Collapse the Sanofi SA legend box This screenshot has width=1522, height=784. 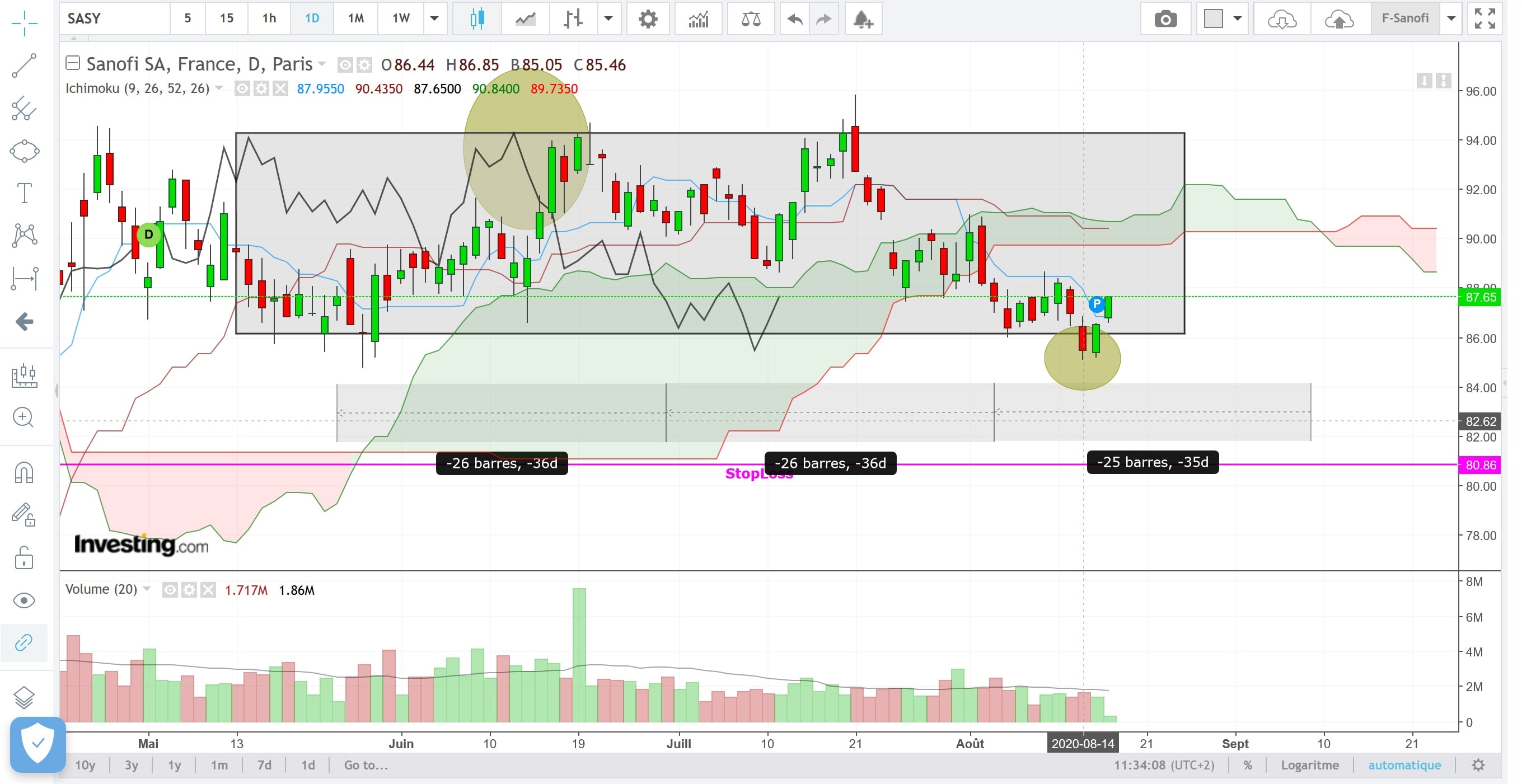(x=73, y=62)
